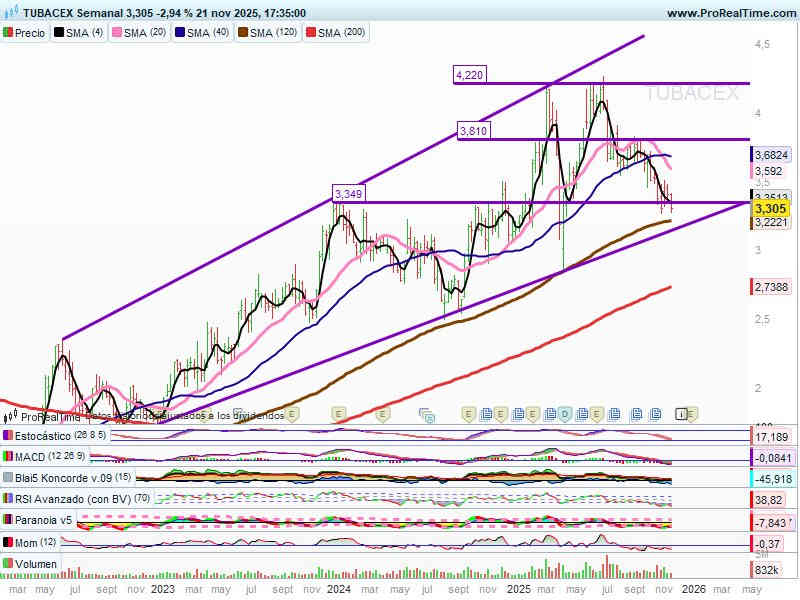Screen dimensions: 800x600
Task: Toggle the SMA (4) moving average legend
Action: [x=79, y=33]
